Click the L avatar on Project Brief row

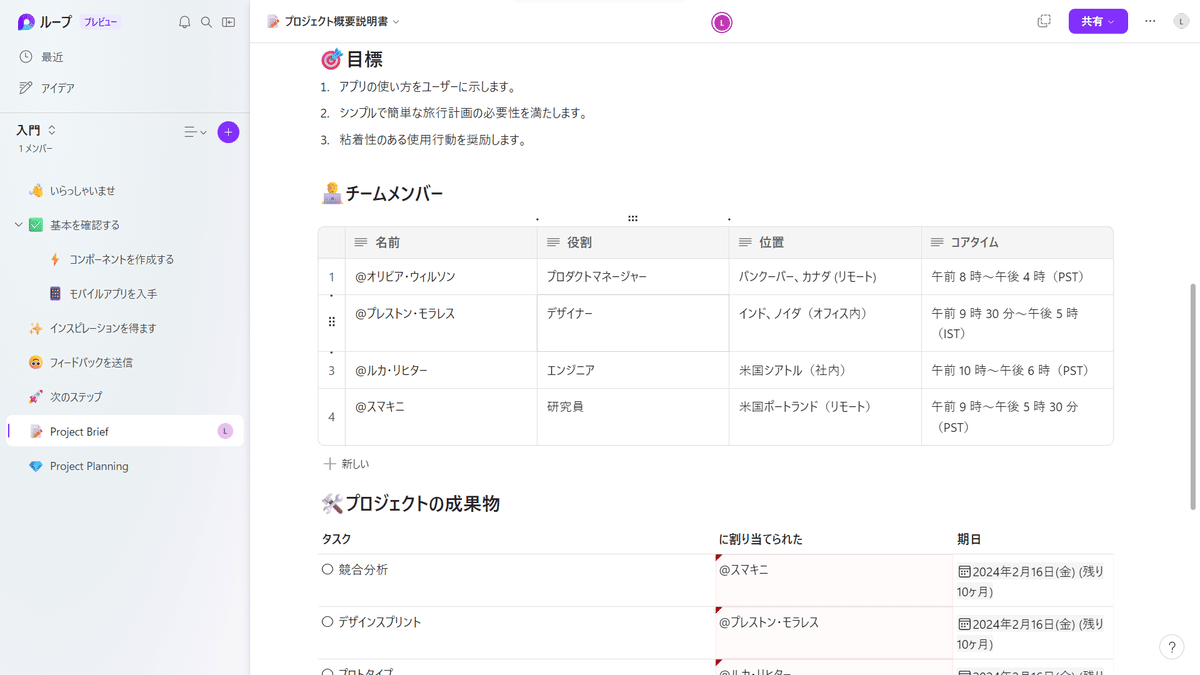[225, 431]
